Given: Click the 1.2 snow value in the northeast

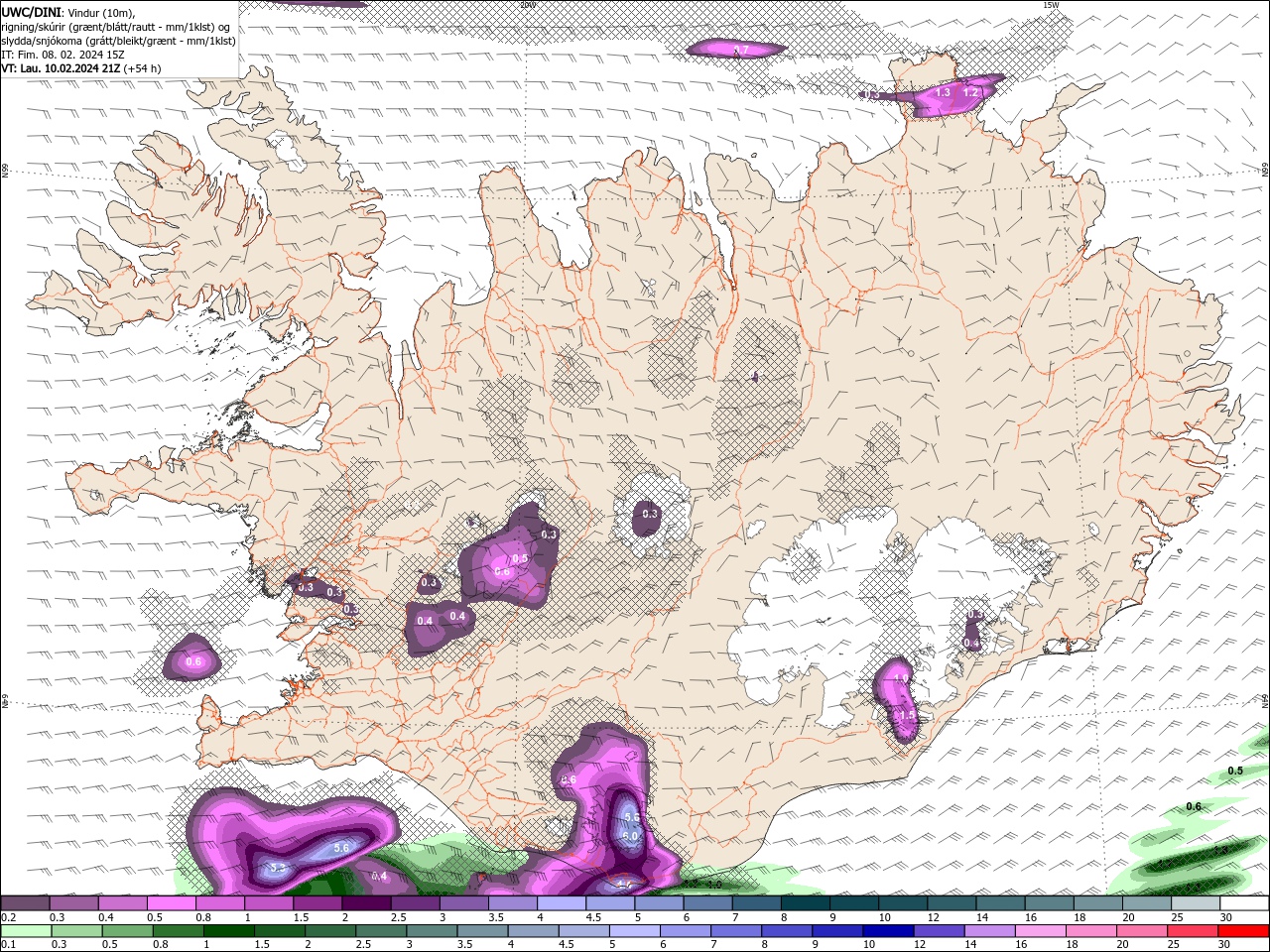Looking at the screenshot, I should (x=971, y=92).
